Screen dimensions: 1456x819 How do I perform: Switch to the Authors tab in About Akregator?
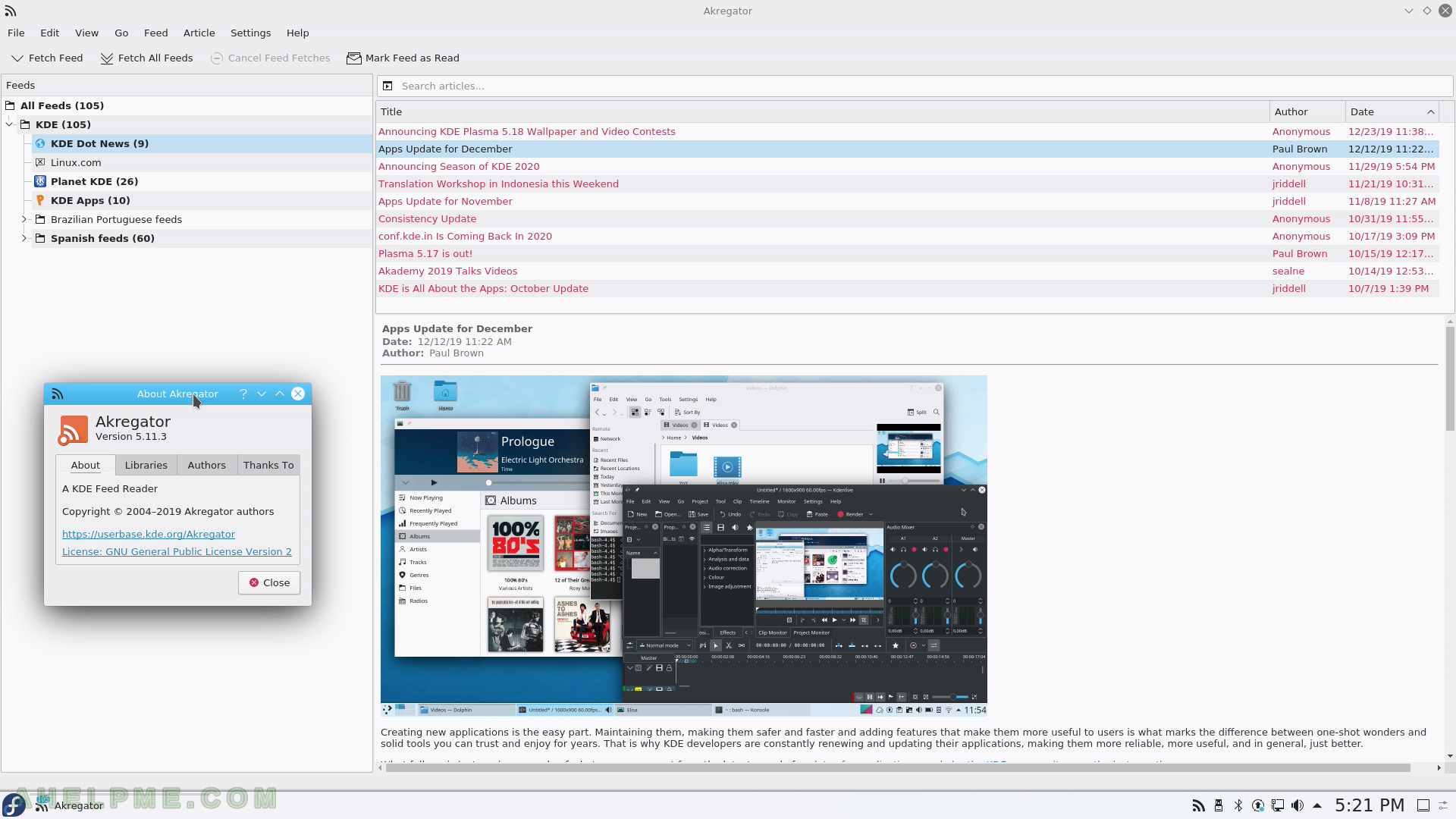[x=206, y=465]
